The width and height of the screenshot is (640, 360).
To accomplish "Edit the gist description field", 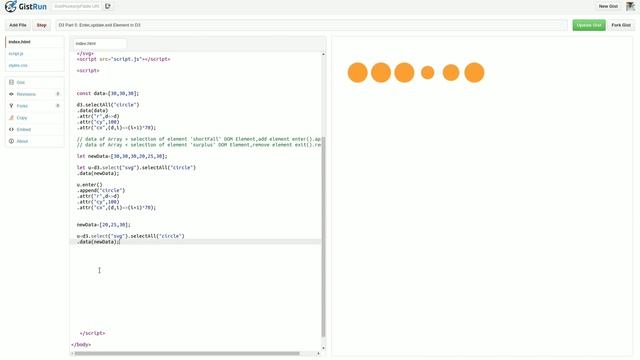I will click(x=311, y=25).
